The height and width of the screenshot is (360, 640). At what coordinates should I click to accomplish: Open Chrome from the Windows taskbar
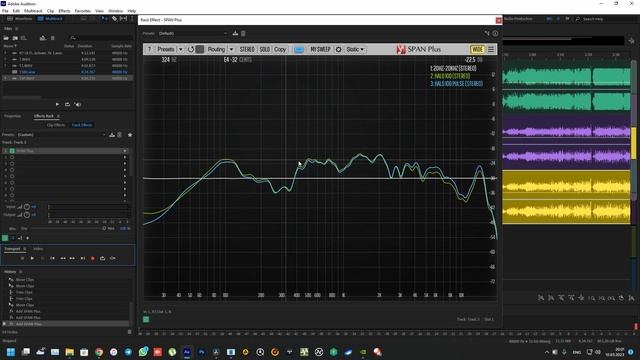[x=99, y=352]
